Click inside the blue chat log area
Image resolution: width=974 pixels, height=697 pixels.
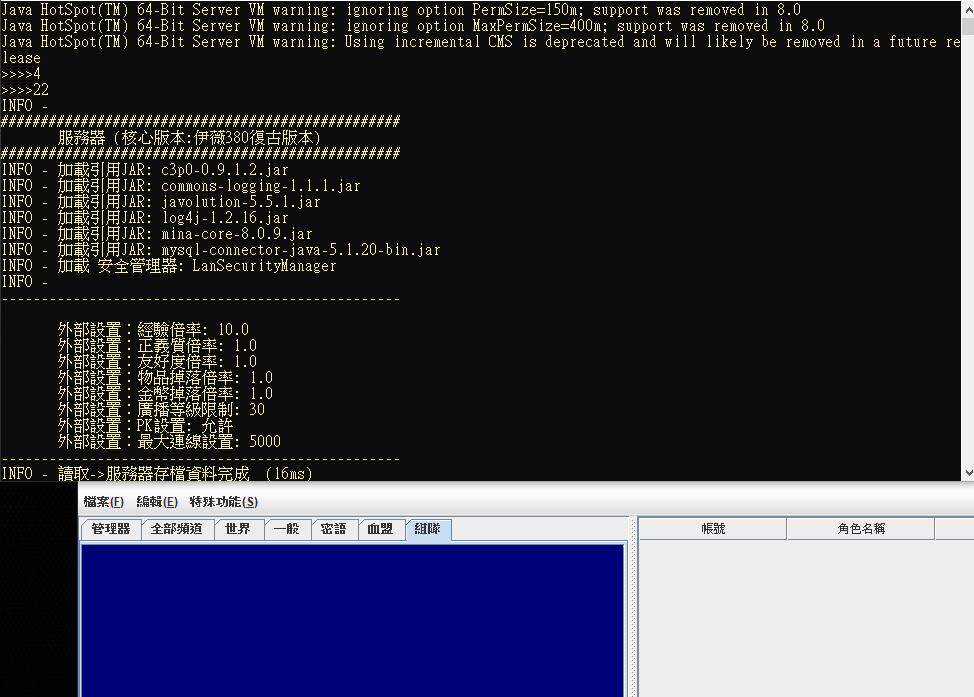(x=352, y=620)
